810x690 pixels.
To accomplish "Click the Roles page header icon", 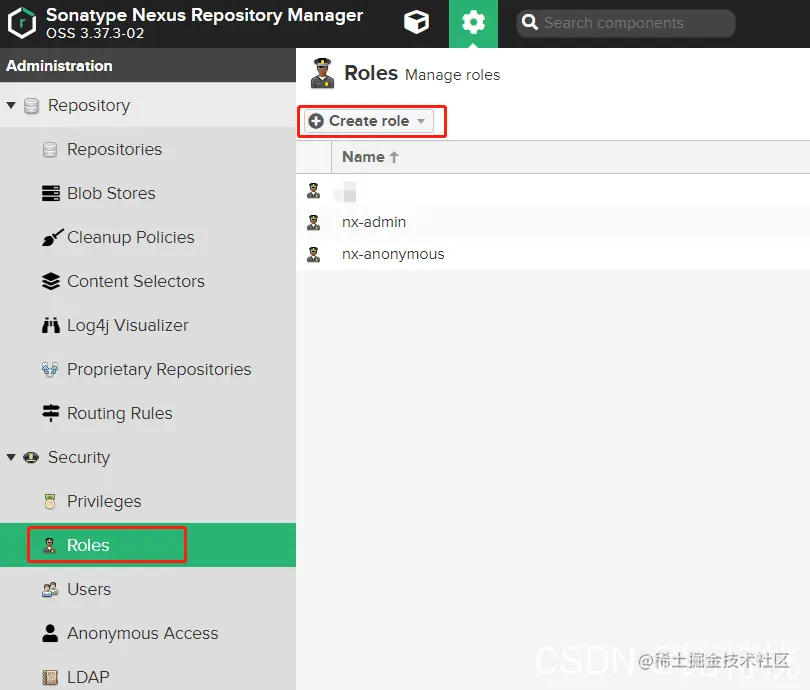I will click(x=322, y=73).
